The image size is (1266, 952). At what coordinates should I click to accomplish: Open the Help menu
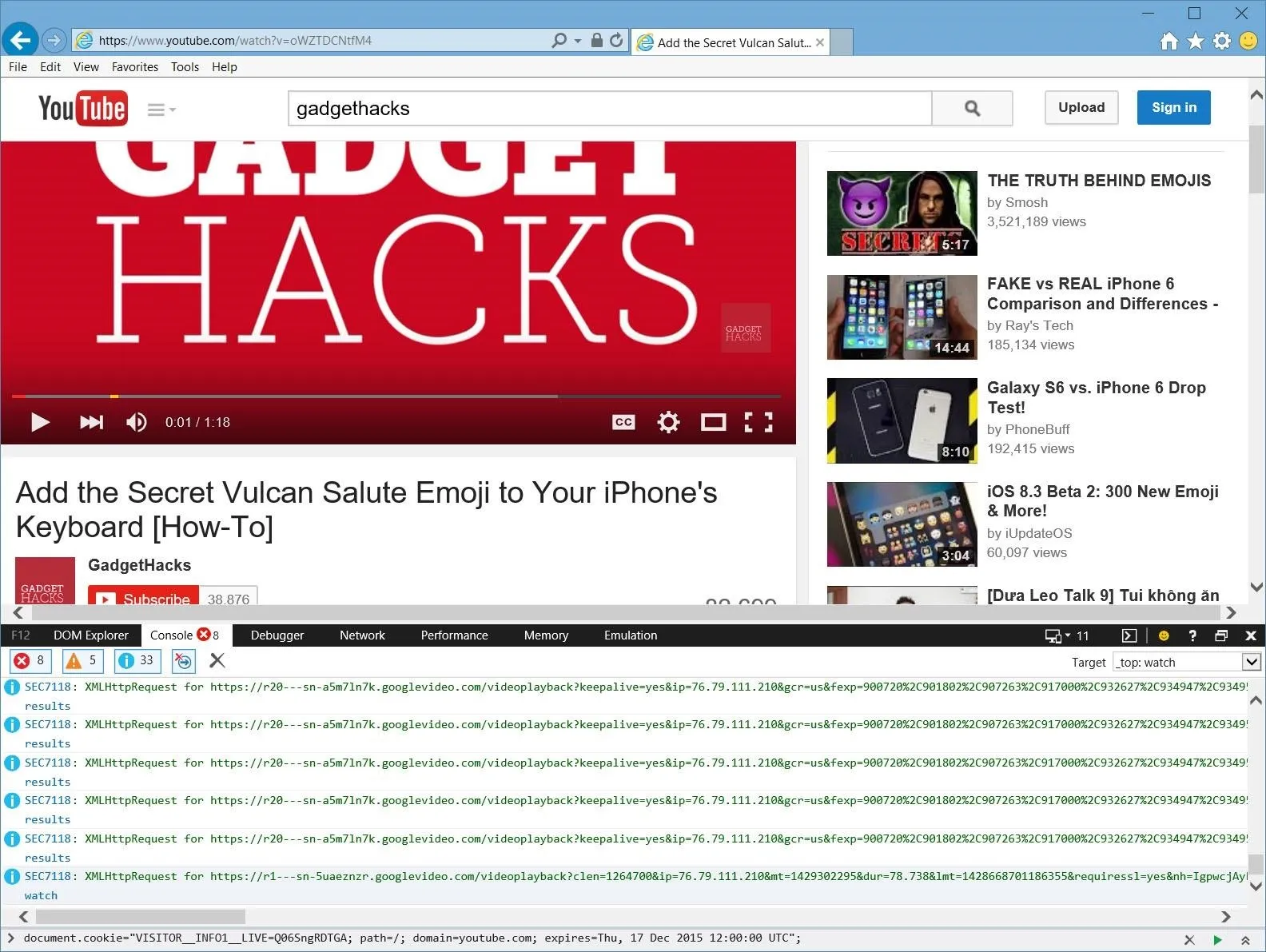225,67
